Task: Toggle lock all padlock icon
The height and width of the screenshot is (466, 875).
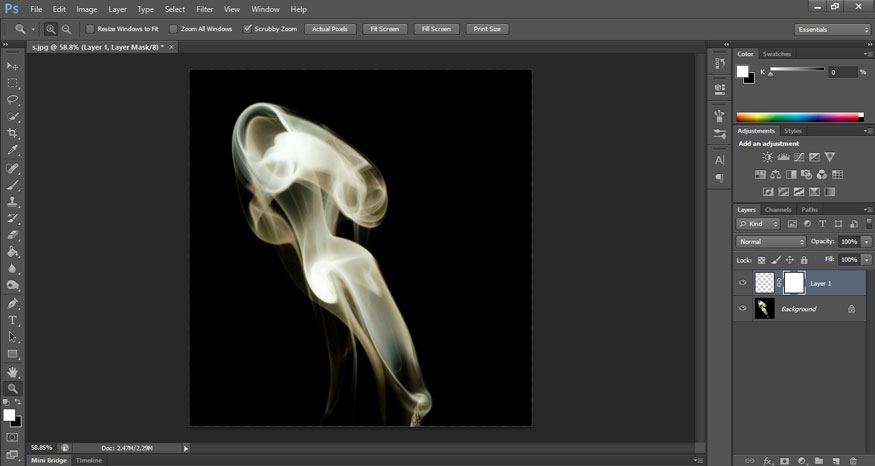Action: [804, 260]
